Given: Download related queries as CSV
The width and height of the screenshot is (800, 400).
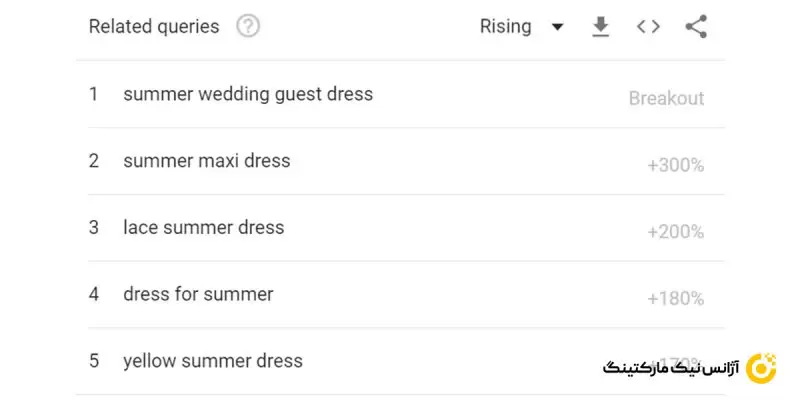Looking at the screenshot, I should click(600, 27).
